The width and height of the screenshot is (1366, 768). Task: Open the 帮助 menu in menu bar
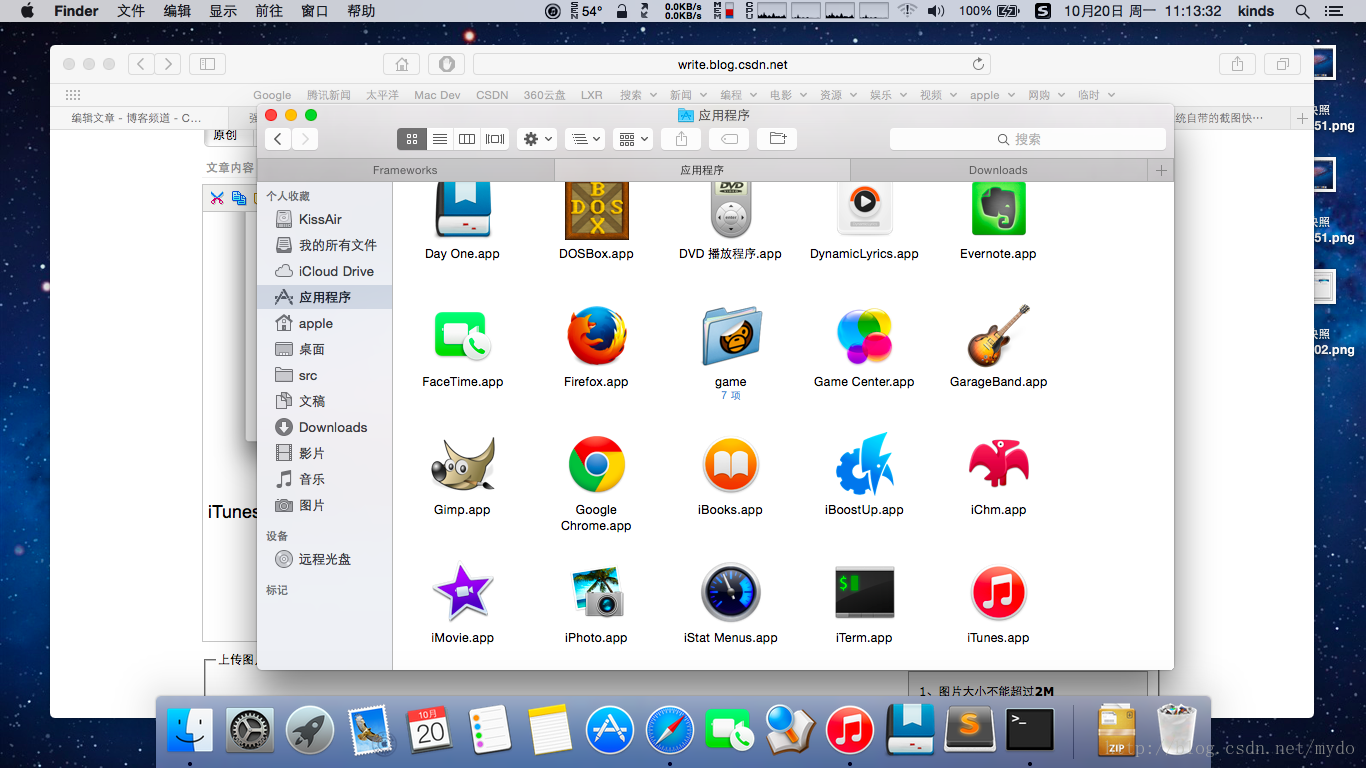tap(361, 11)
